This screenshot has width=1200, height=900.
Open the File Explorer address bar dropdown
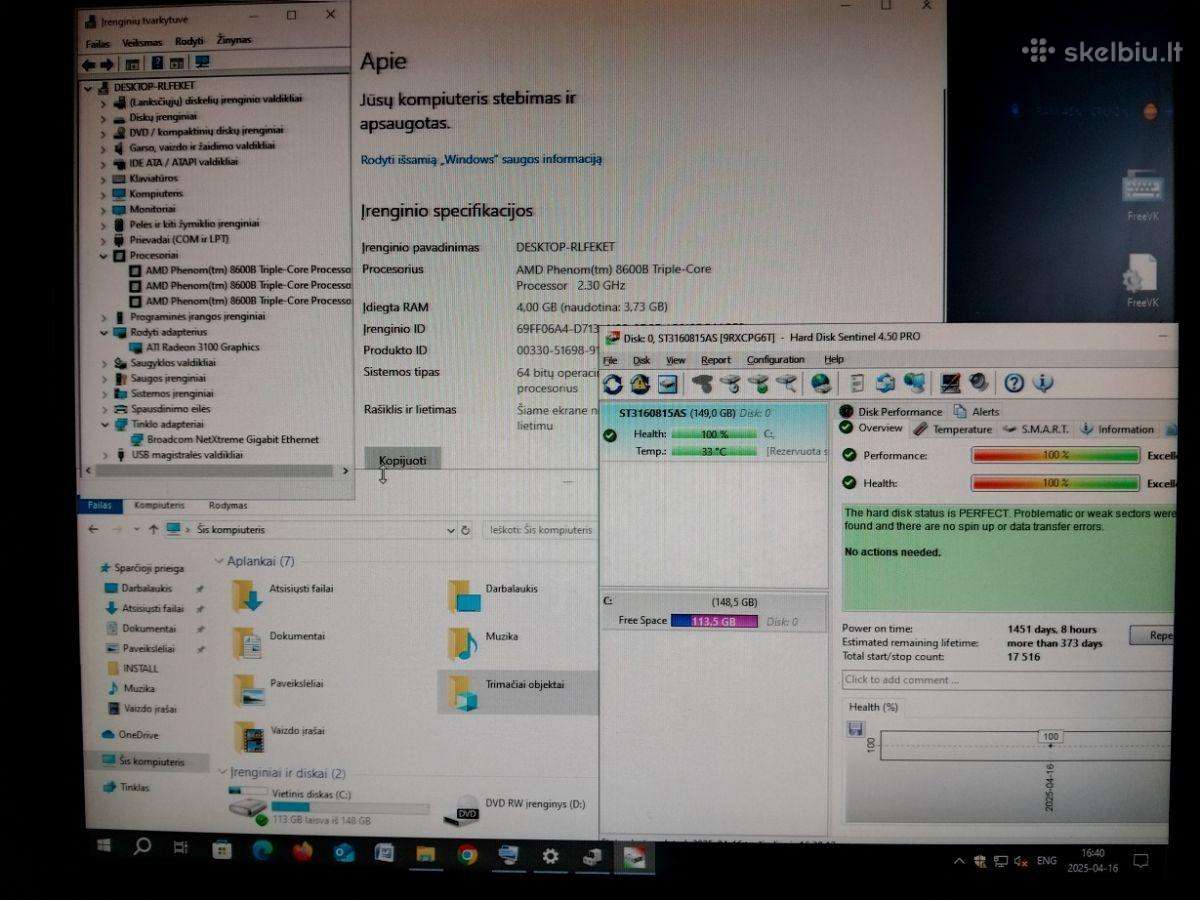click(x=449, y=530)
